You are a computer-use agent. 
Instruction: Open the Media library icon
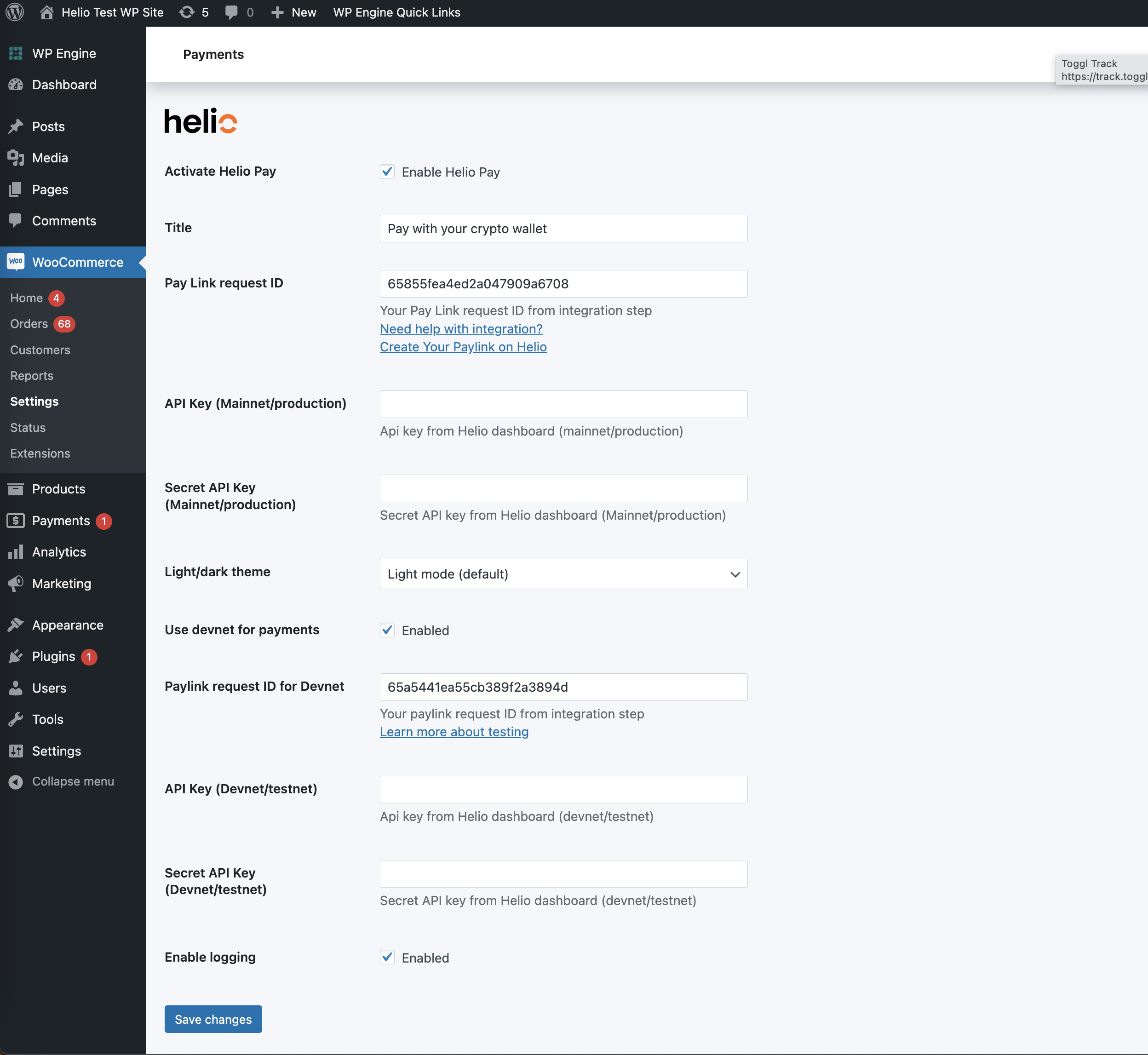16,158
